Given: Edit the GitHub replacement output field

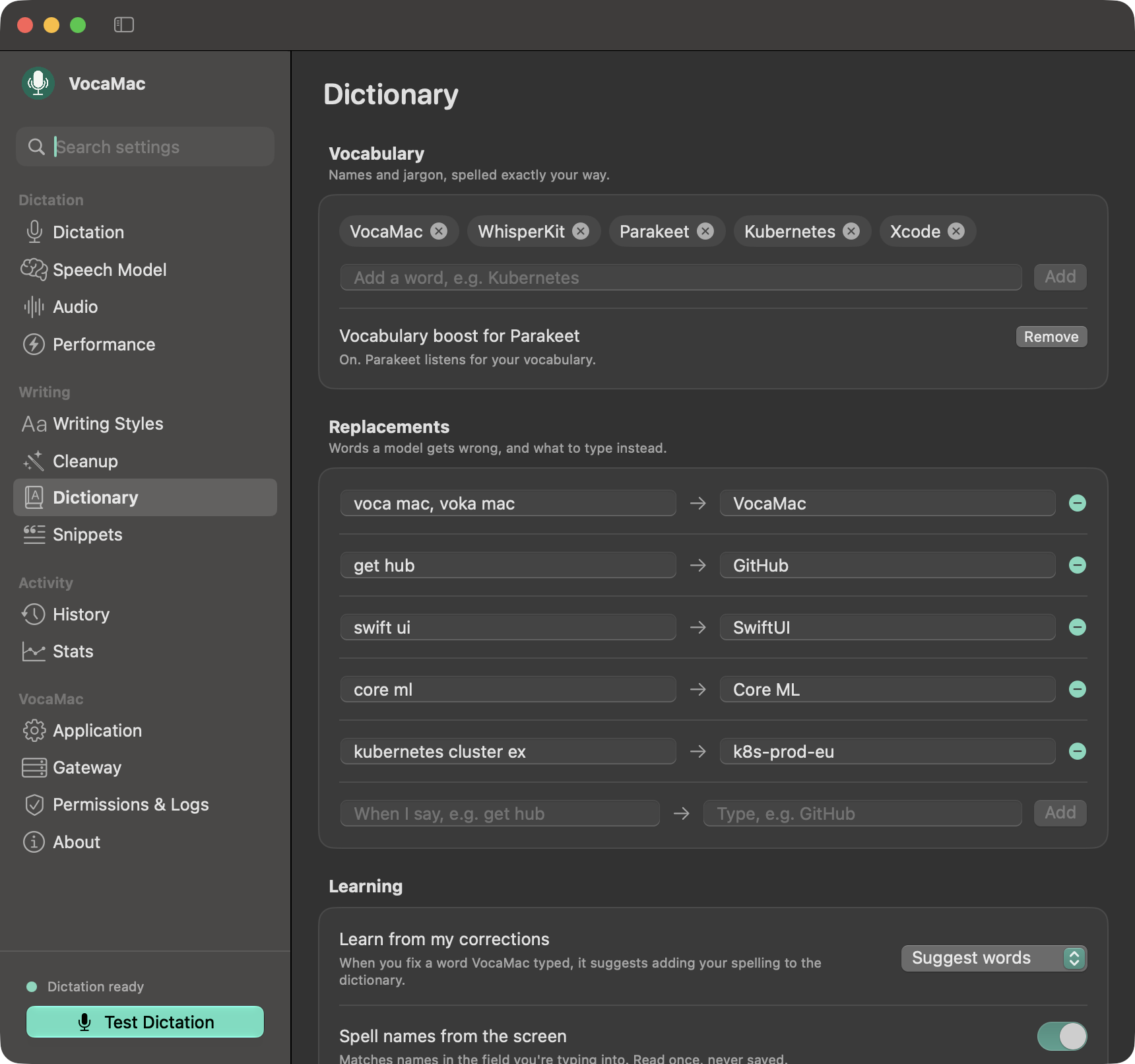Looking at the screenshot, I should (888, 566).
